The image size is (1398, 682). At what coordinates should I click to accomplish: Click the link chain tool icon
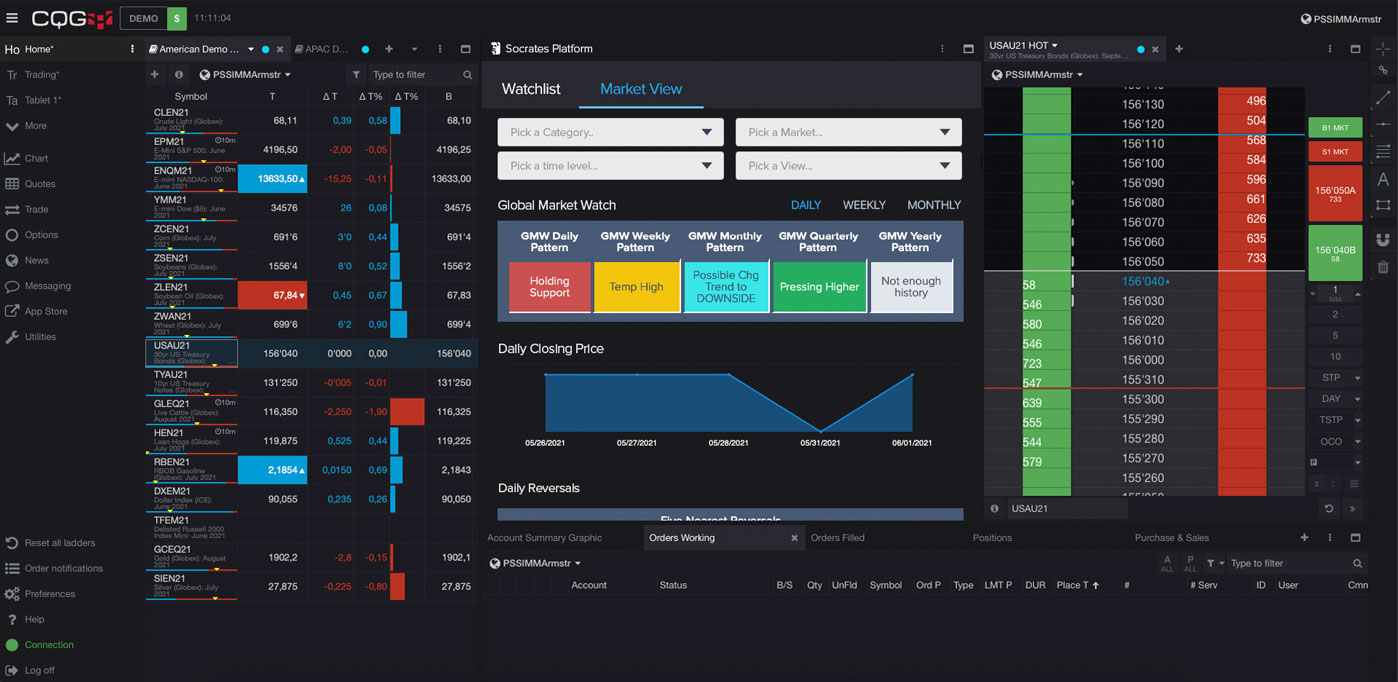[x=1383, y=70]
